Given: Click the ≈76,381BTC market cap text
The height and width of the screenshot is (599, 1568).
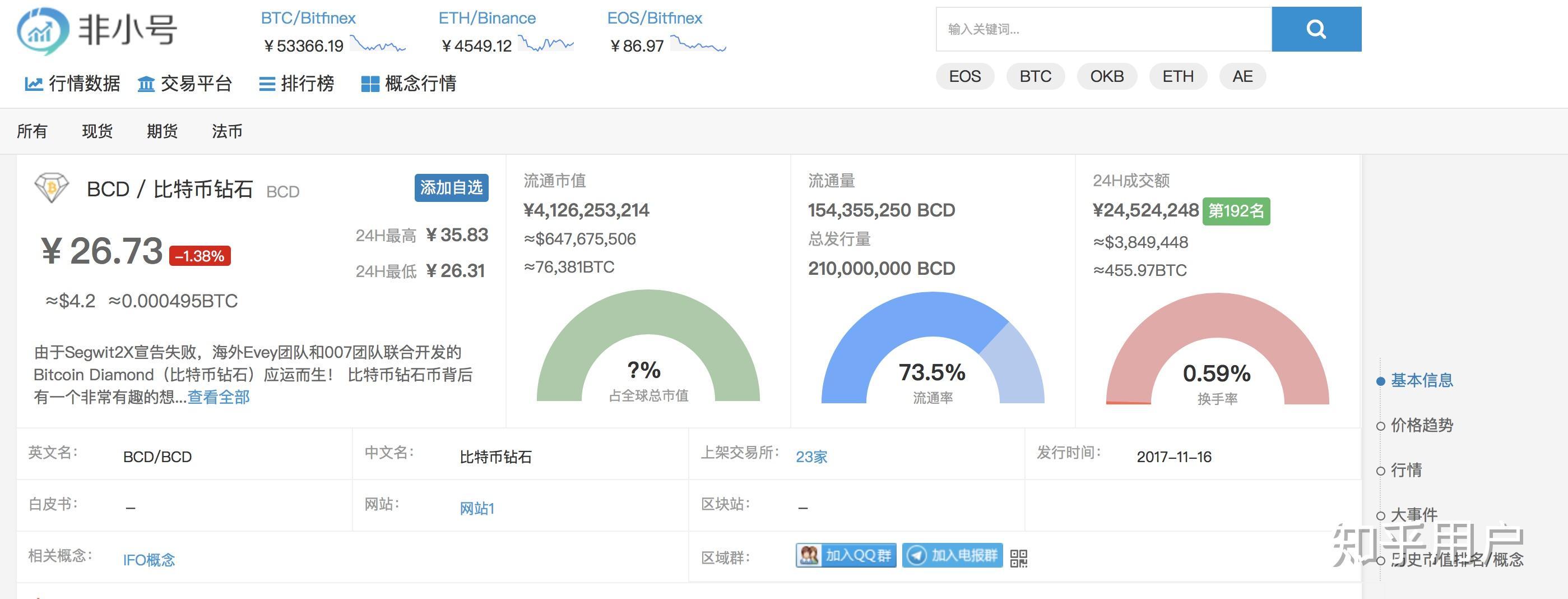Looking at the screenshot, I should tap(569, 267).
